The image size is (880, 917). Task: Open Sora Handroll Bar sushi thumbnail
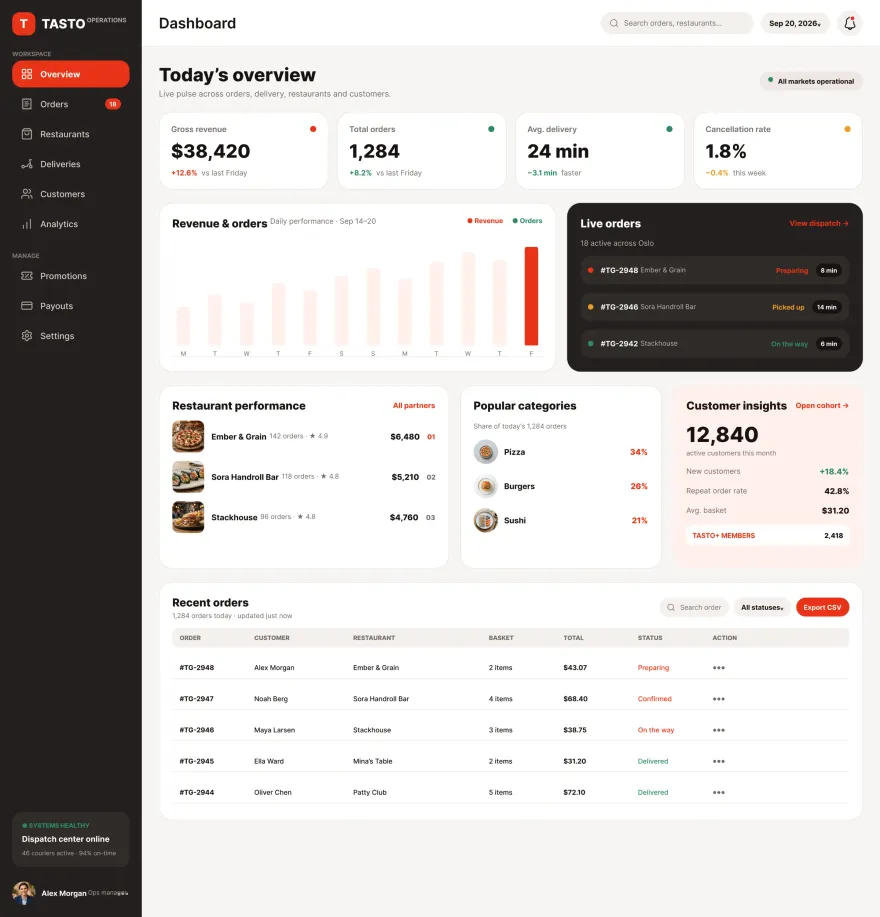pyautogui.click(x=188, y=477)
